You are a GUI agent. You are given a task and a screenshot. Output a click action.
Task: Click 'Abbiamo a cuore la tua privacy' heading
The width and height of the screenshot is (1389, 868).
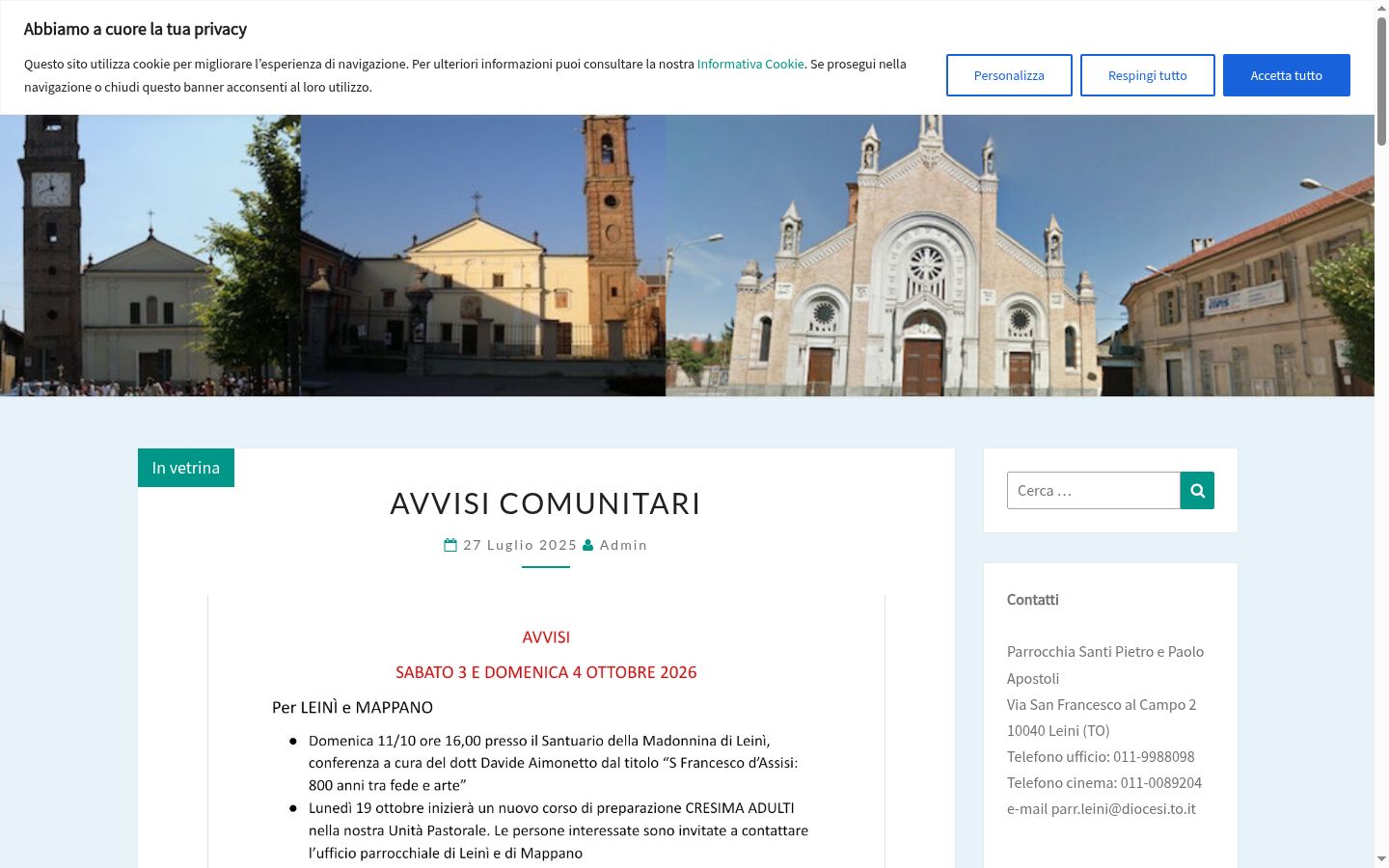pyautogui.click(x=135, y=29)
